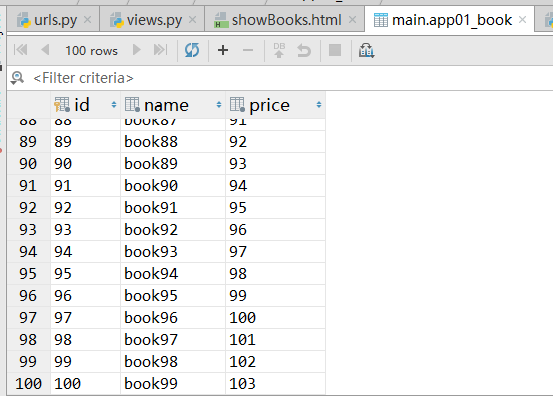
Task: Click price cell with value 92
Action: pyautogui.click(x=275, y=142)
